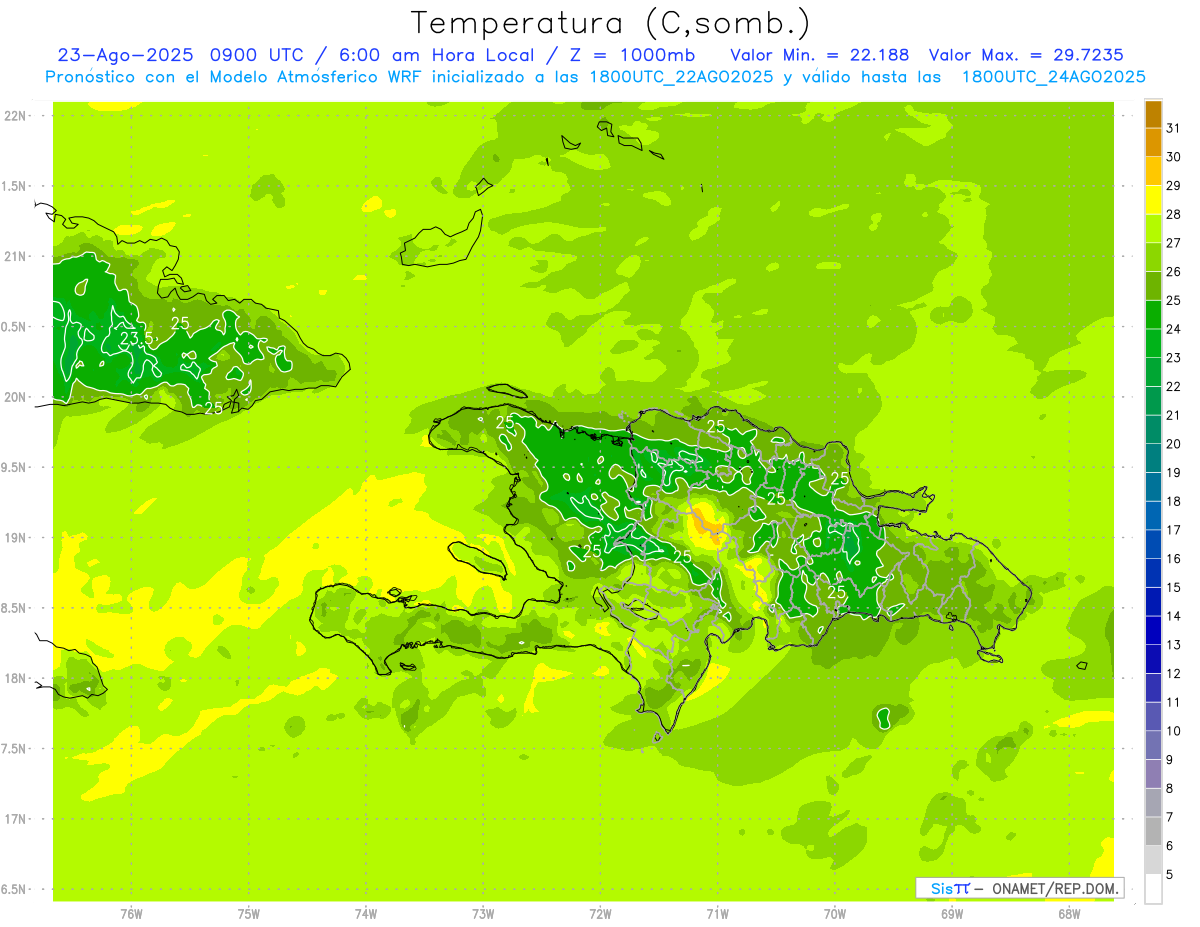Click the '76W' longitude axis label
The width and height of the screenshot is (1200, 927).
131,913
